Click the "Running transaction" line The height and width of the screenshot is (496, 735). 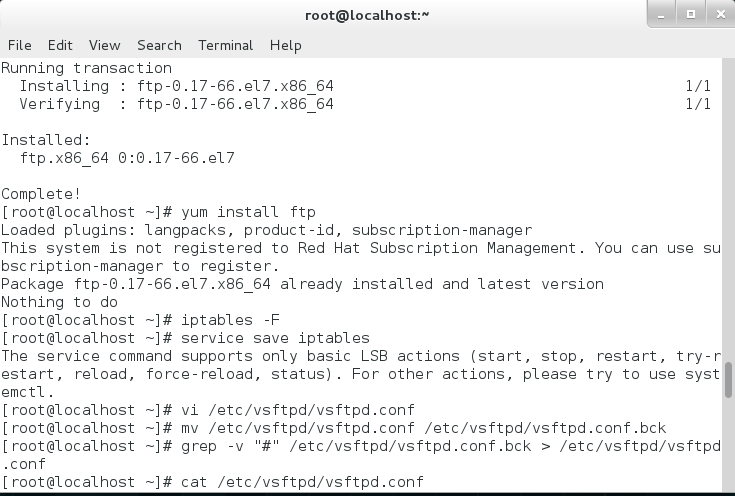point(86,68)
